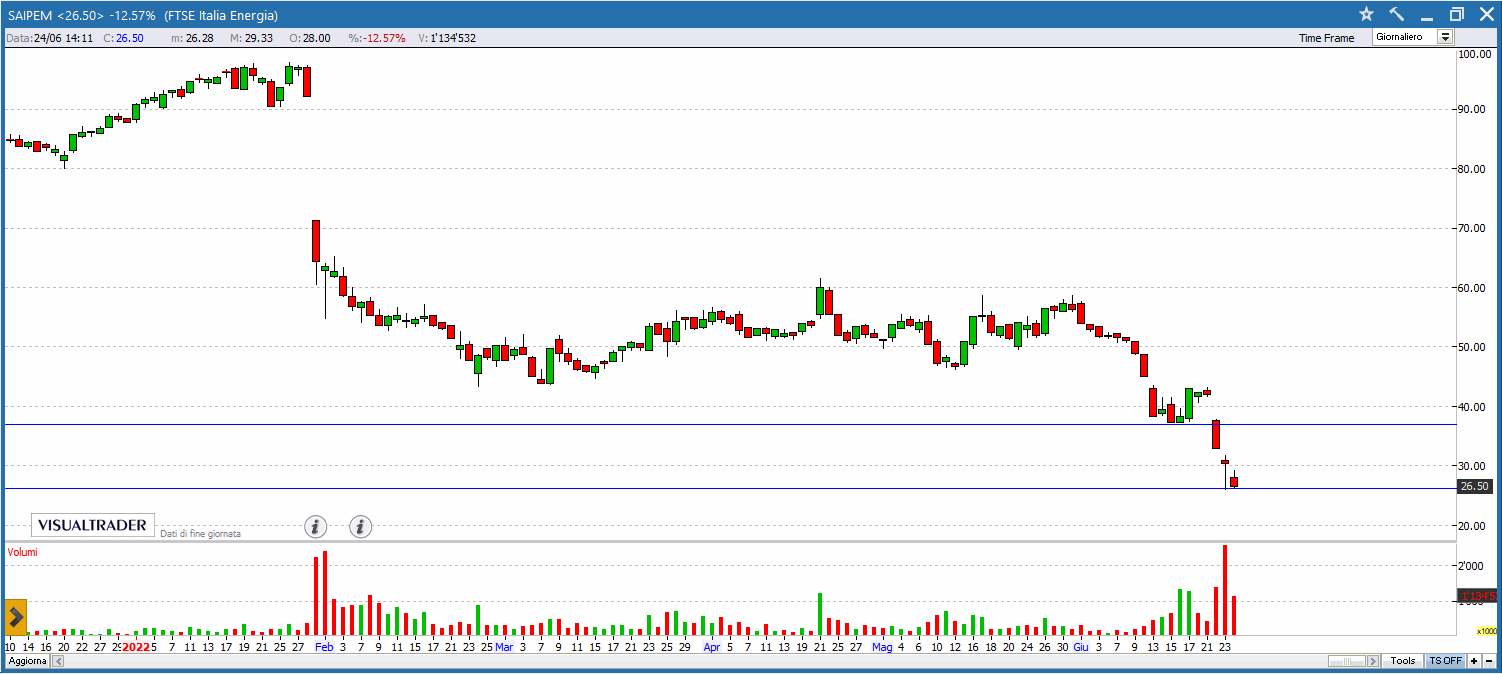Click the Dati di fine giornata text
This screenshot has height=674, width=1502.
(200, 534)
